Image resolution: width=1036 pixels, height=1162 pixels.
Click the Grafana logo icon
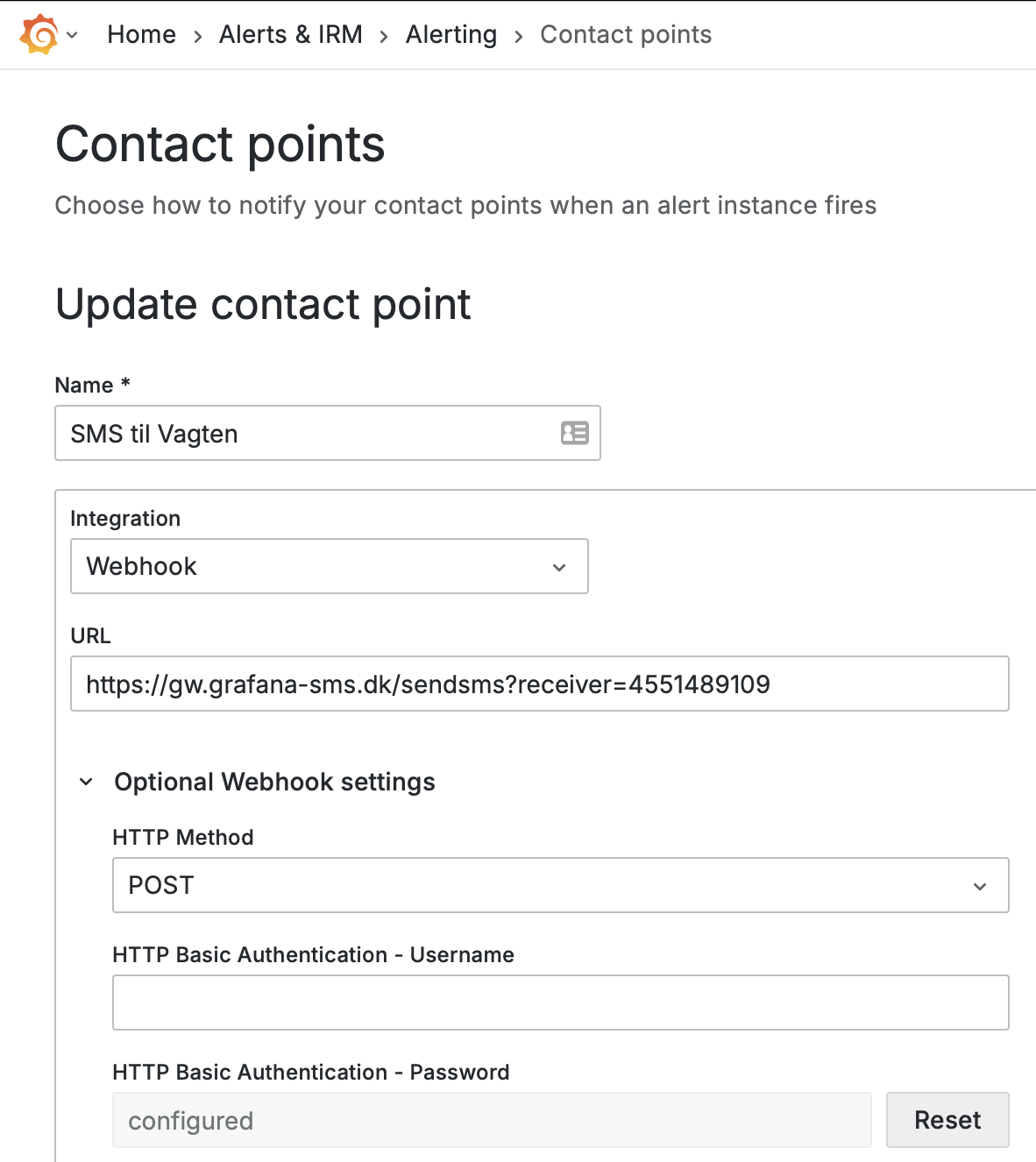click(39, 35)
